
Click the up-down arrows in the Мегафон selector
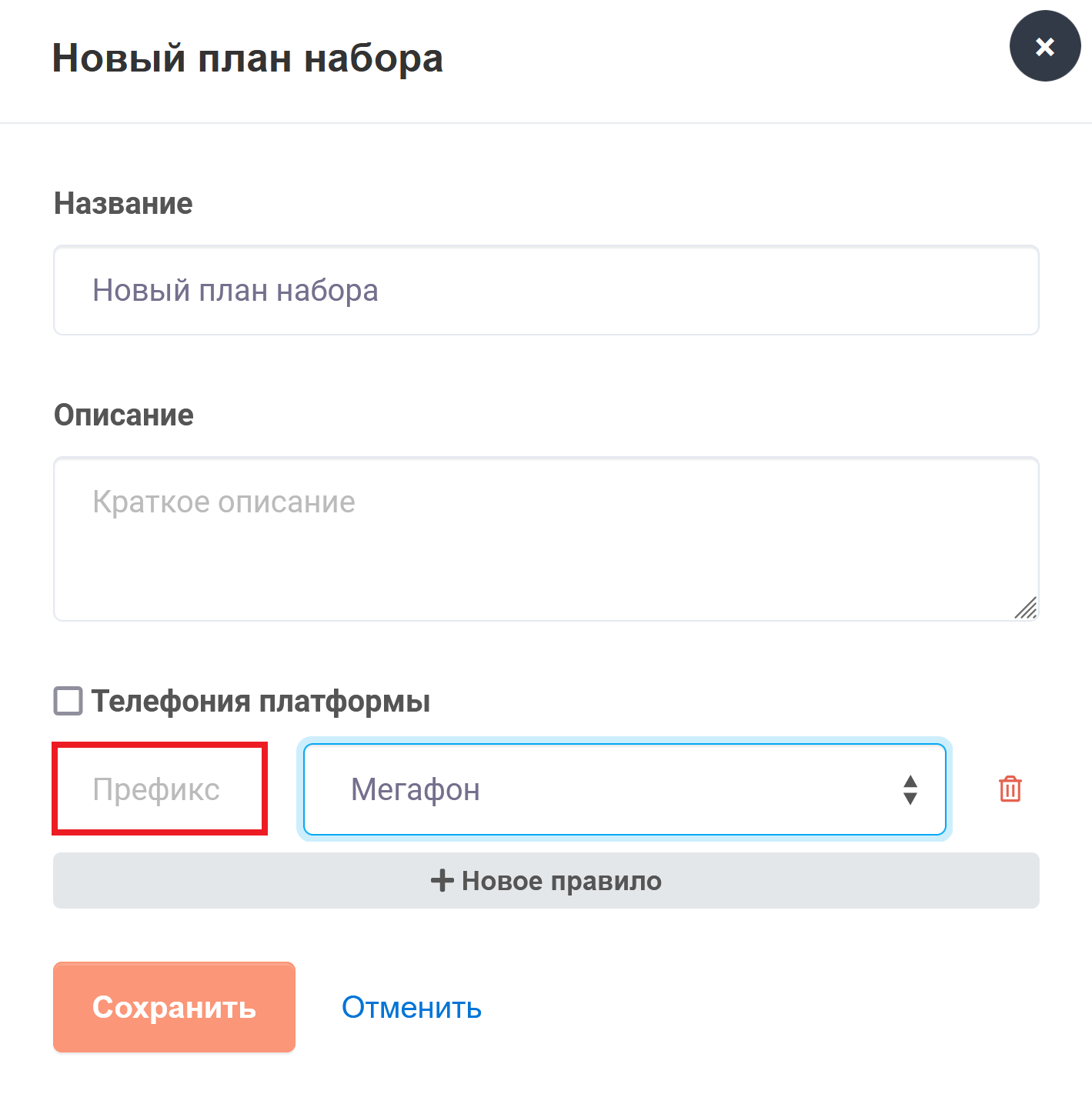[910, 789]
